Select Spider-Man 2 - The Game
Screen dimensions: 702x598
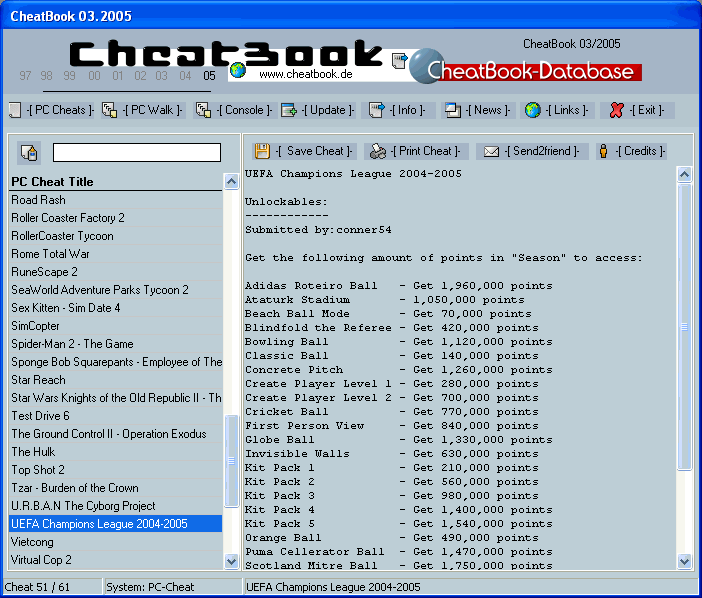coord(116,344)
